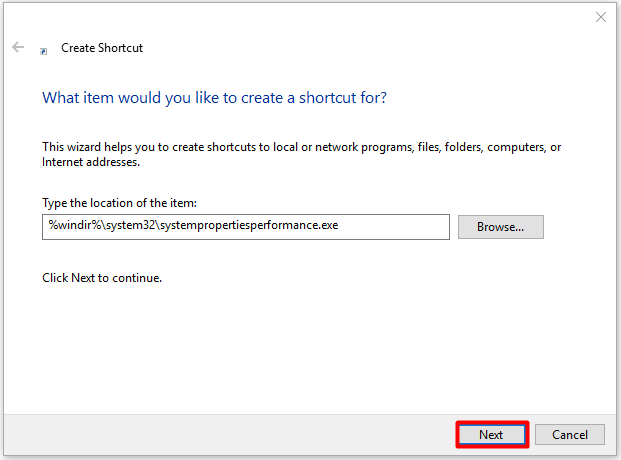The width and height of the screenshot is (621, 460).
Task: Focus the item location text field
Action: pos(245,227)
